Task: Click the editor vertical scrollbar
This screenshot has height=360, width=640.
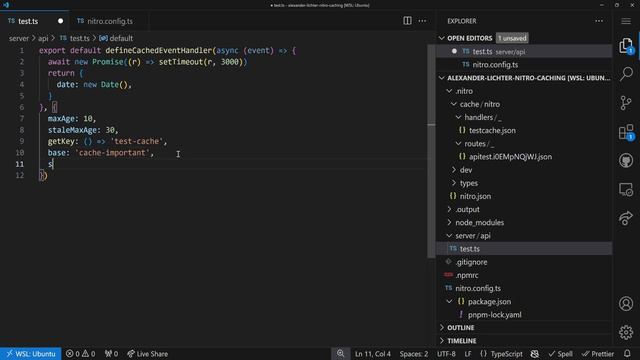Action: pos(431,151)
